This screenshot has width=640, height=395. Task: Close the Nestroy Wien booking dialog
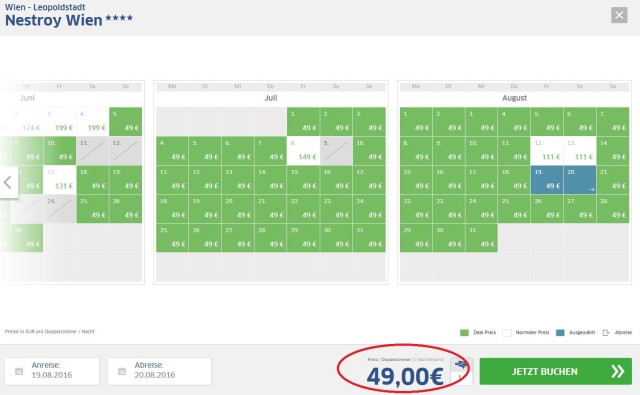tap(619, 15)
